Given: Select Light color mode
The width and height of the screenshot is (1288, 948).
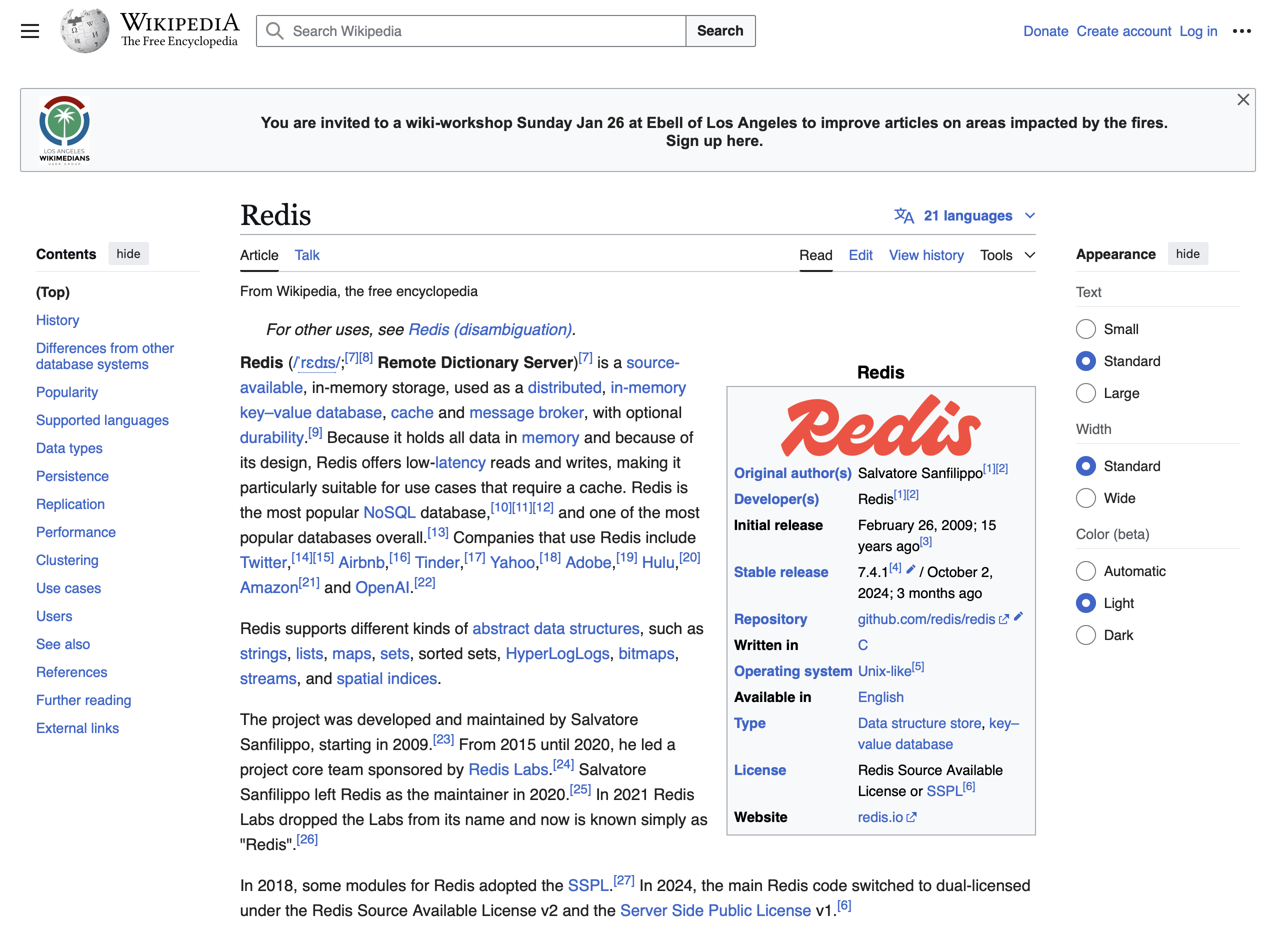Looking at the screenshot, I should tap(1085, 603).
